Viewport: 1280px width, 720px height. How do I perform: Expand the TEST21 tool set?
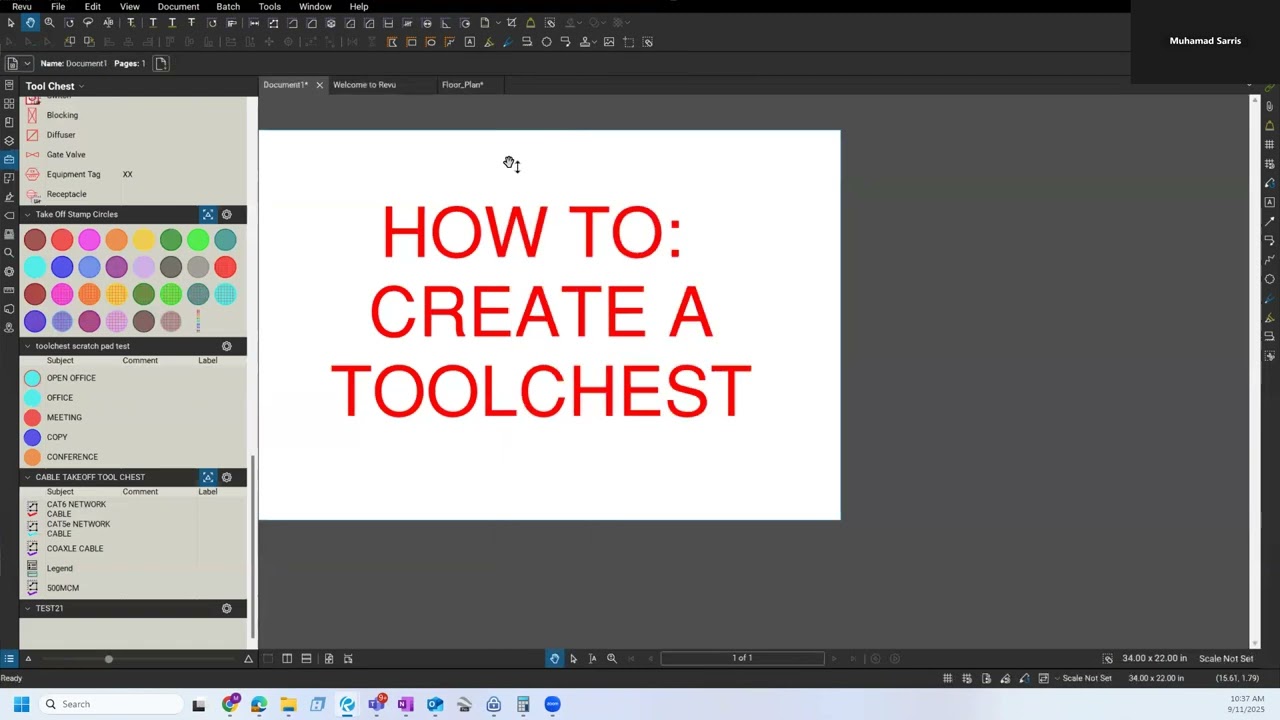click(x=27, y=608)
